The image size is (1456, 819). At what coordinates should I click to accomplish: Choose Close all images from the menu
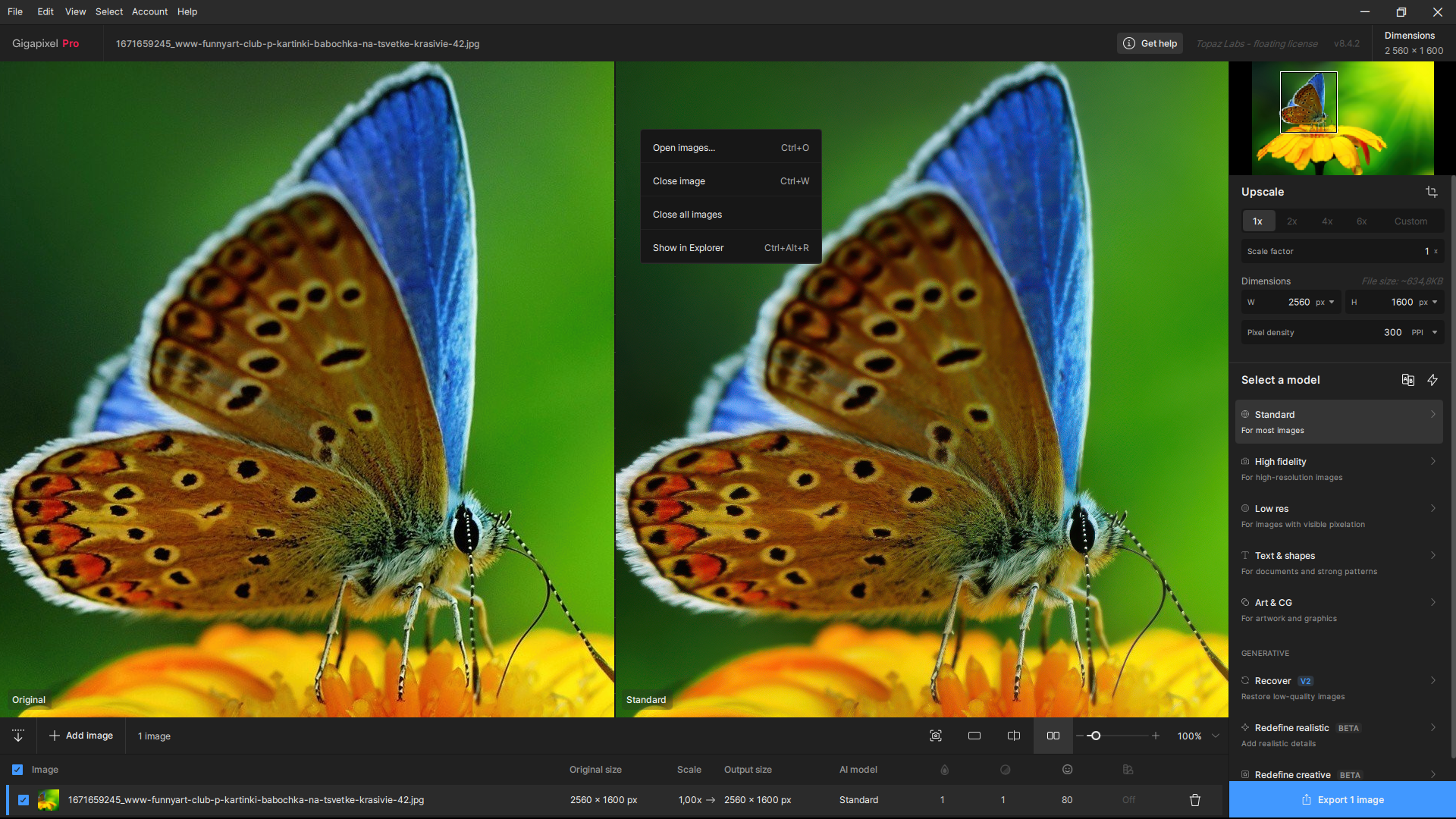click(687, 215)
